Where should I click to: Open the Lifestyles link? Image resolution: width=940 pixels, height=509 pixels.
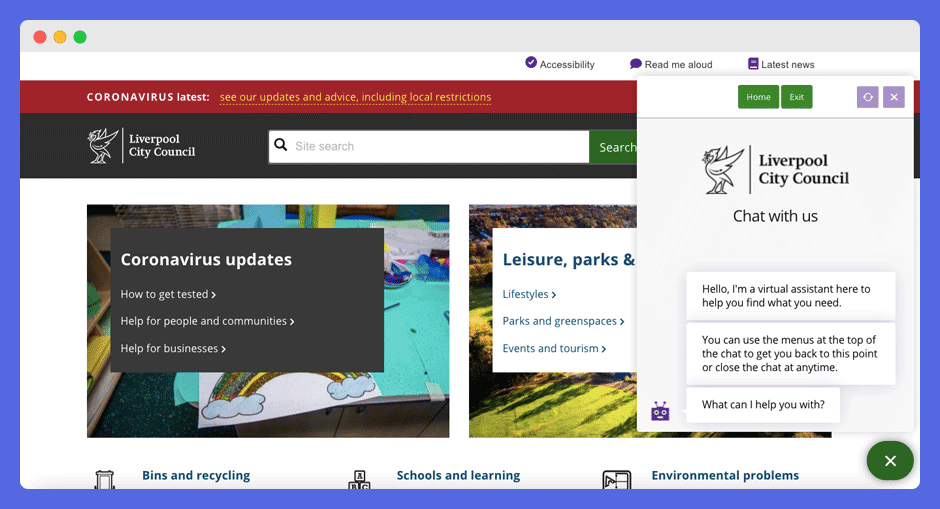tap(529, 294)
